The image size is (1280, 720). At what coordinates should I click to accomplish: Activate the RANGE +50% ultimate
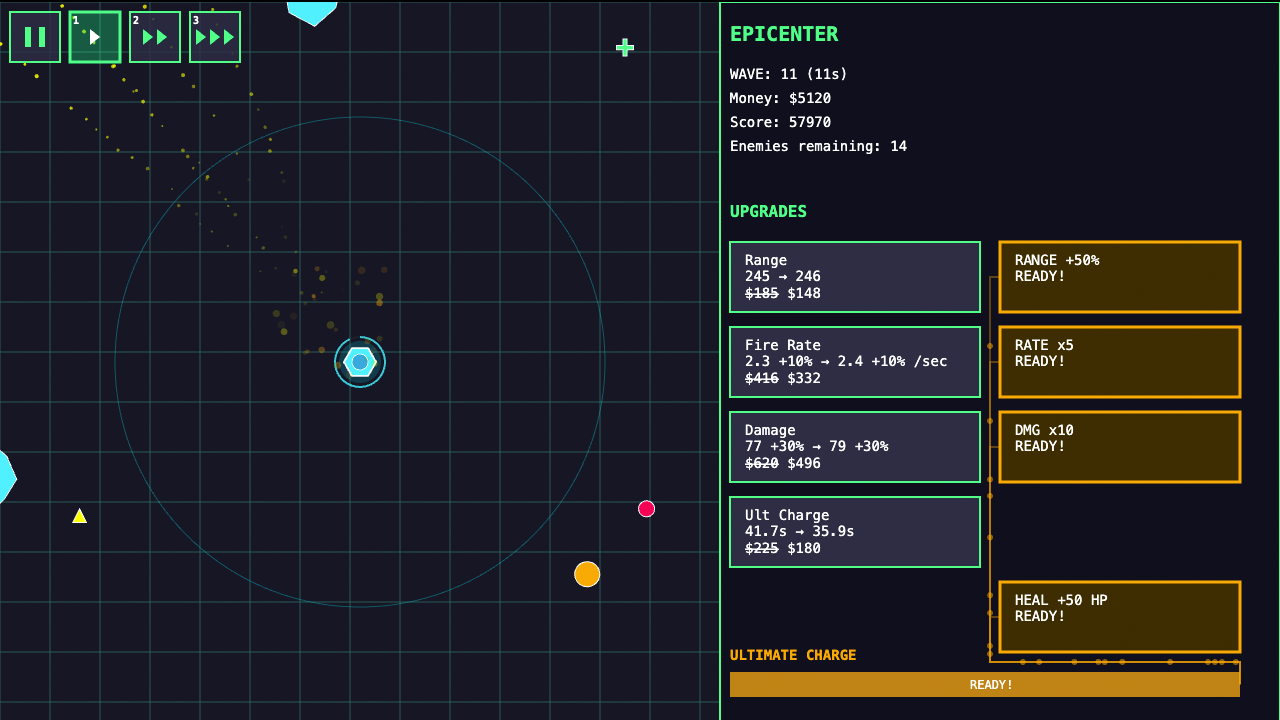(x=1120, y=277)
